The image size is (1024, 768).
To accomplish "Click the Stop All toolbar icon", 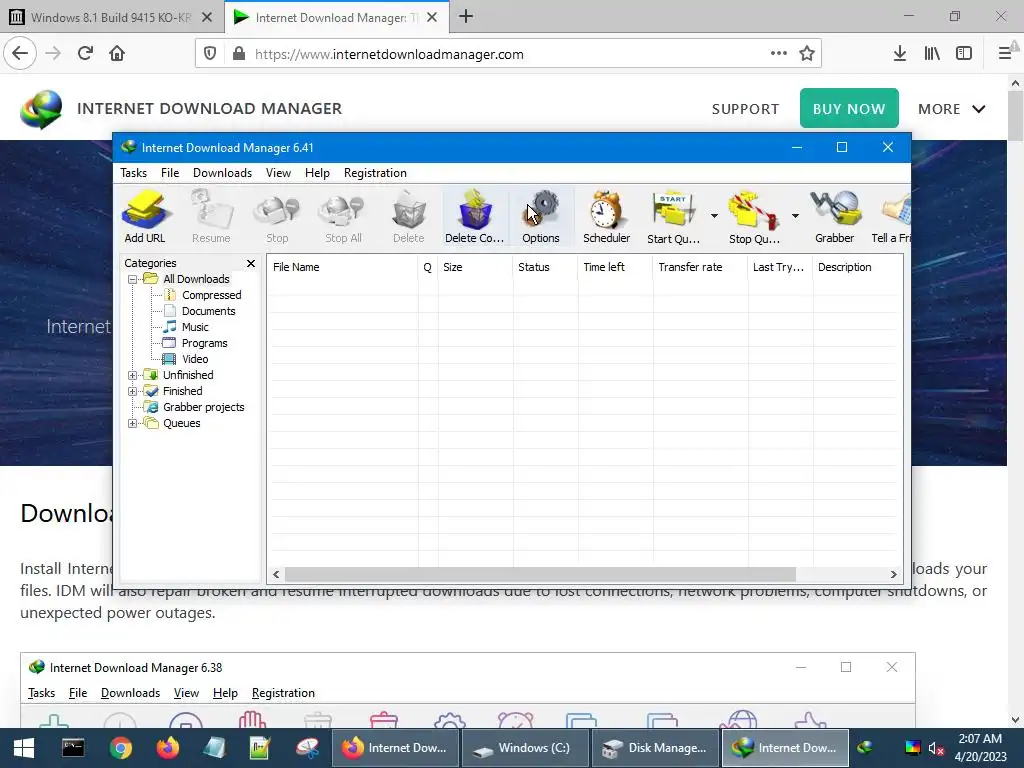I will 343,217.
